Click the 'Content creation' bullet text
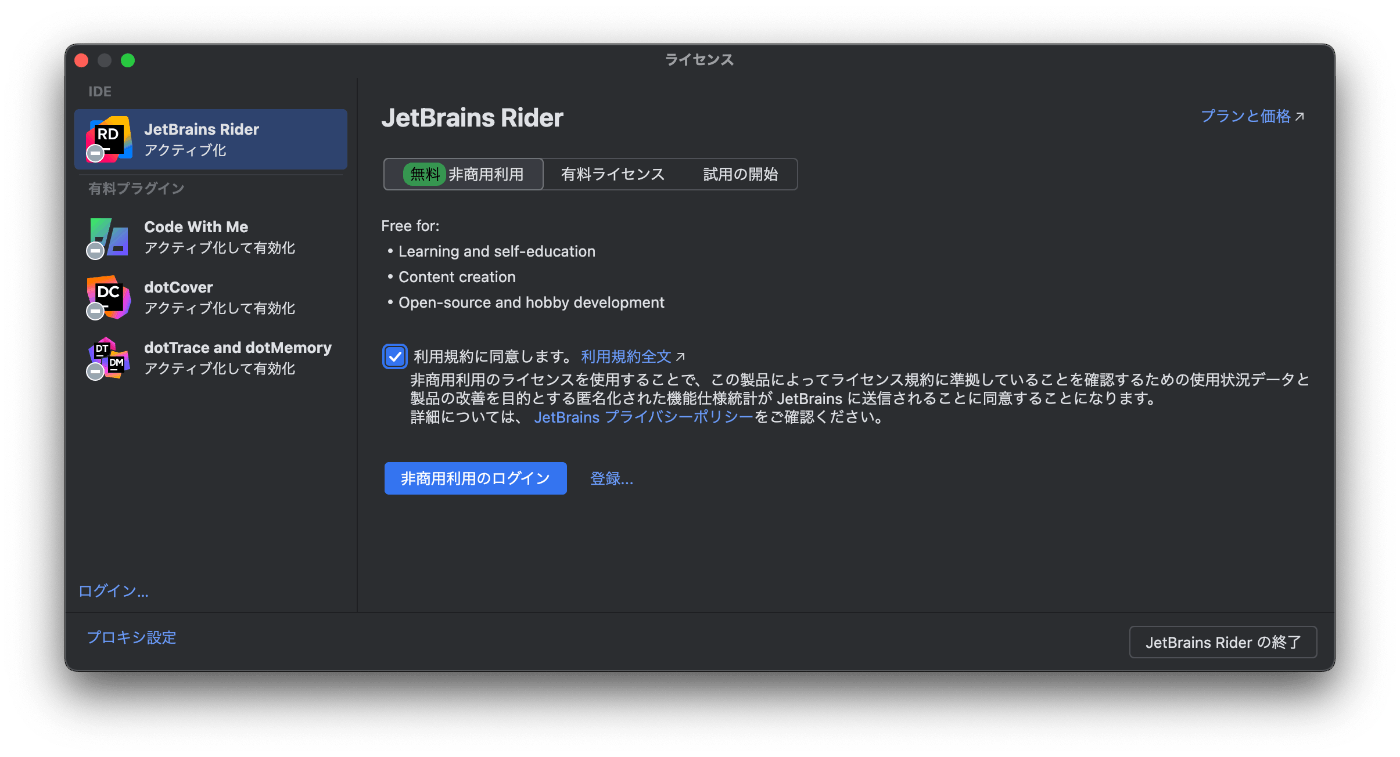1400x757 pixels. [457, 277]
